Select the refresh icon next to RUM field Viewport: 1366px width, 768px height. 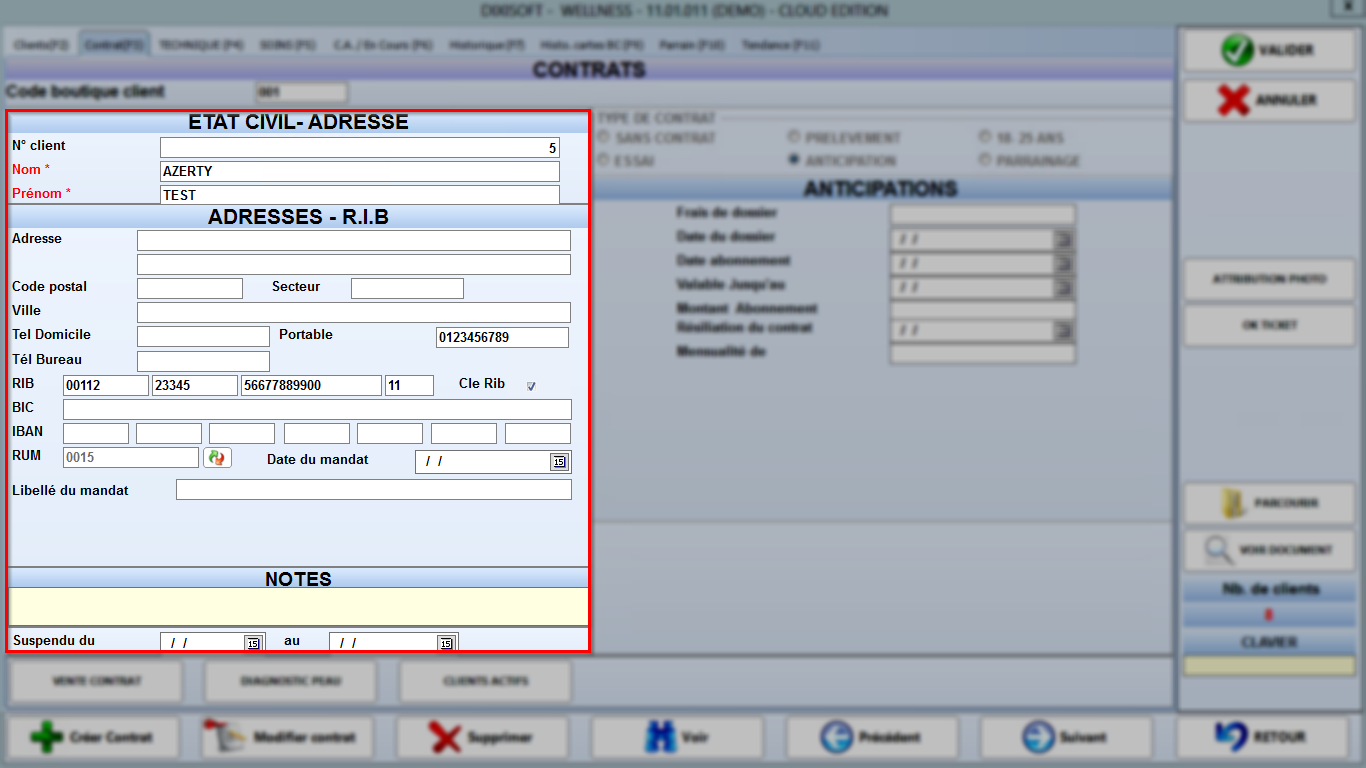[217, 457]
